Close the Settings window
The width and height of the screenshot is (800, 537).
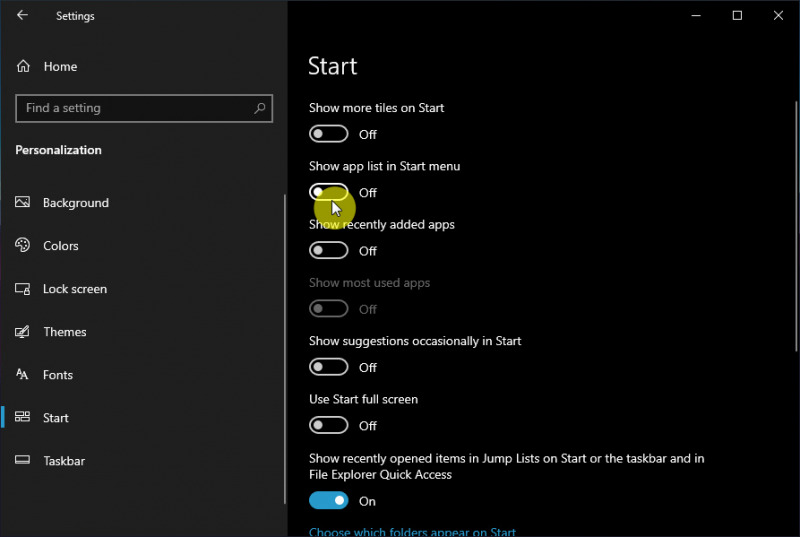point(778,15)
